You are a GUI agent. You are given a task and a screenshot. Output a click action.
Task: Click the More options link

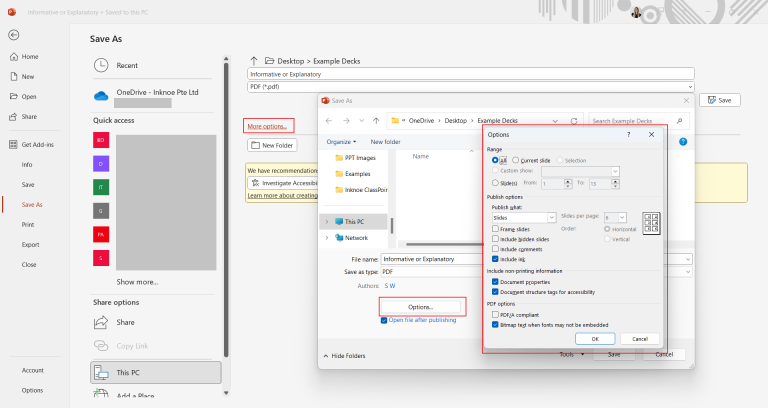click(x=267, y=126)
